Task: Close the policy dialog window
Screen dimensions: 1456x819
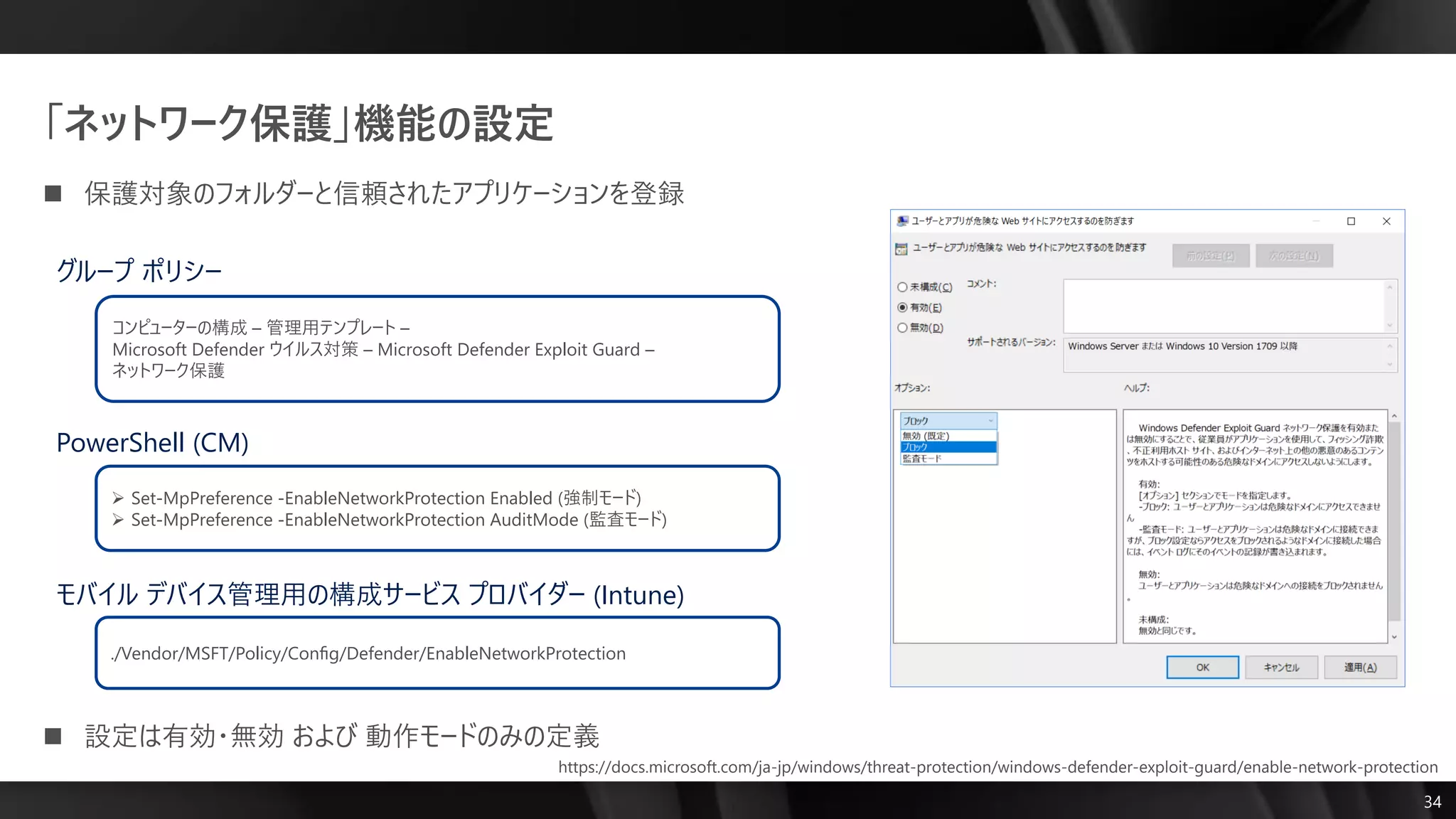Action: 1386,221
